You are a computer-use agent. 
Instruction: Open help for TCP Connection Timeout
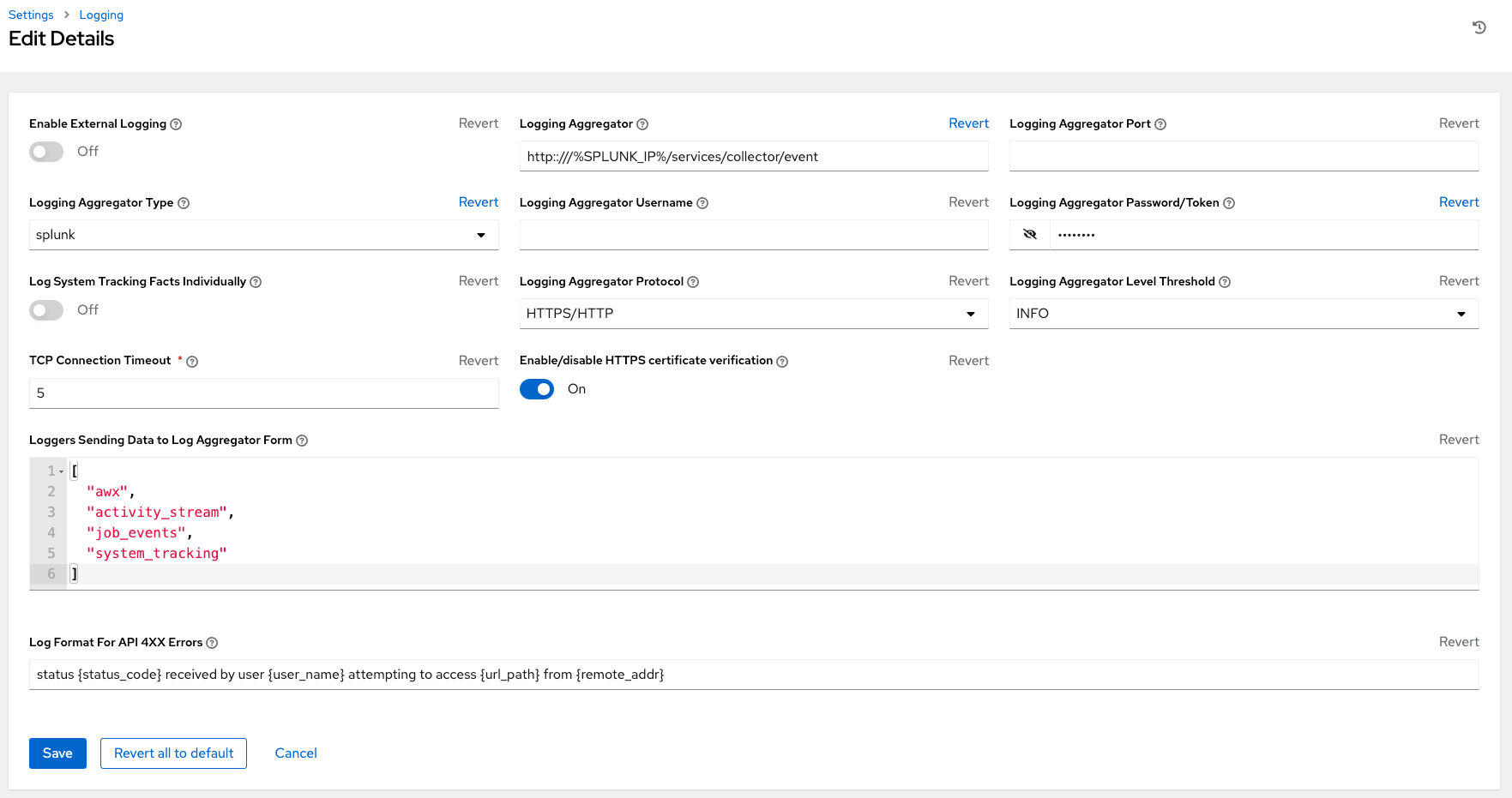(x=191, y=361)
